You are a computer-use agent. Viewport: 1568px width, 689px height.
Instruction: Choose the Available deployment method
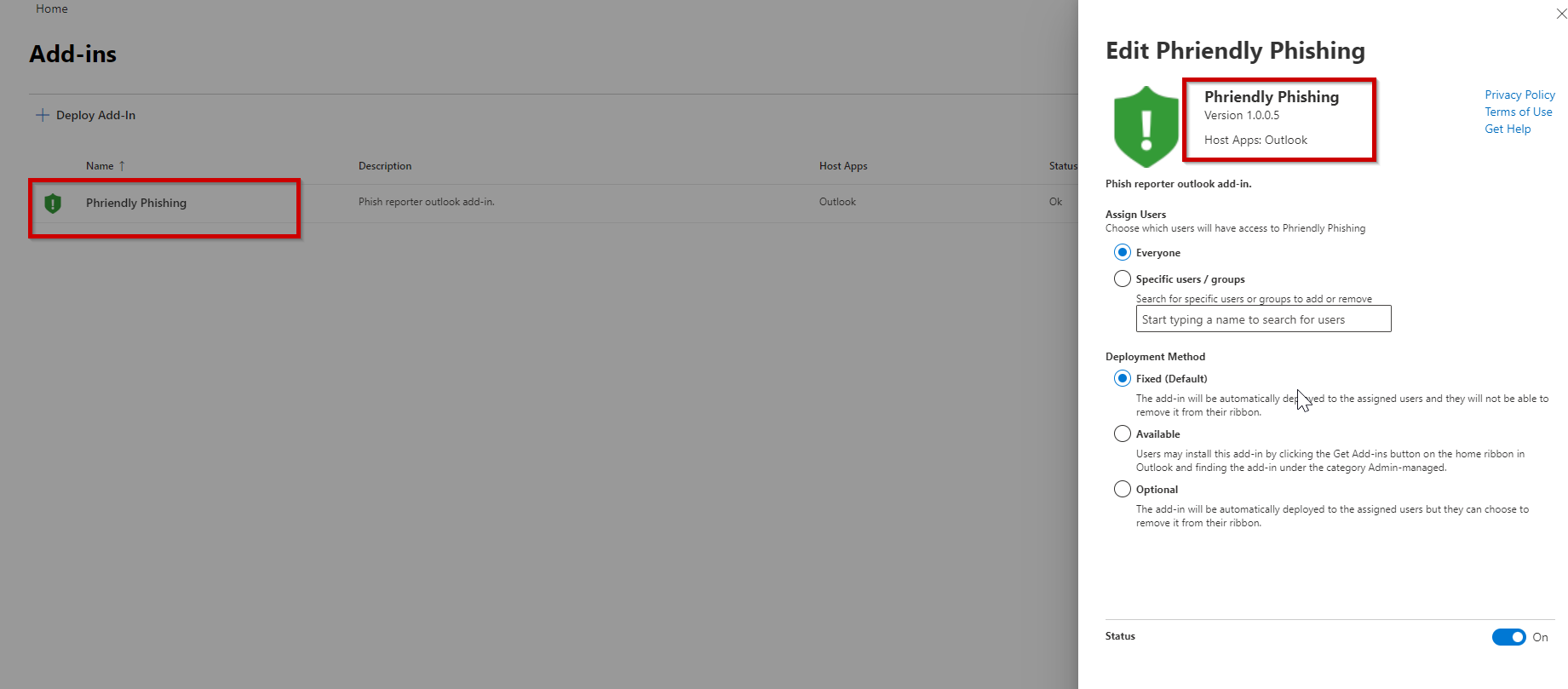(1123, 433)
